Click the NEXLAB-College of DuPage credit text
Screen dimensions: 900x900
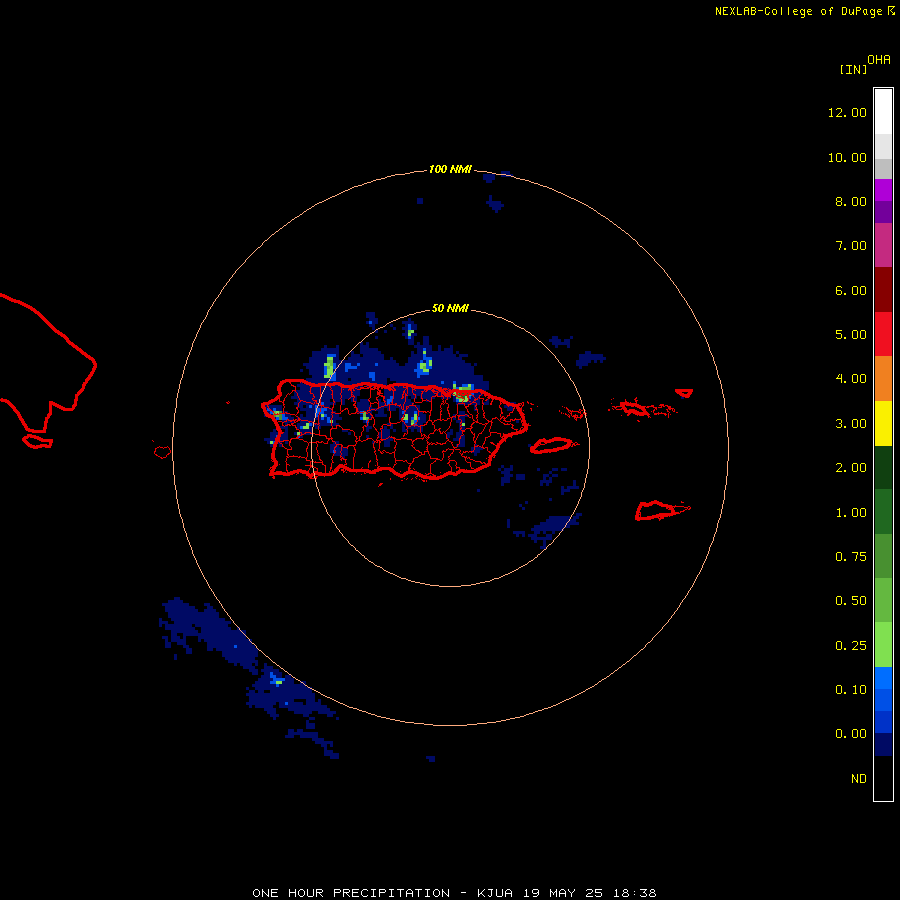804,11
